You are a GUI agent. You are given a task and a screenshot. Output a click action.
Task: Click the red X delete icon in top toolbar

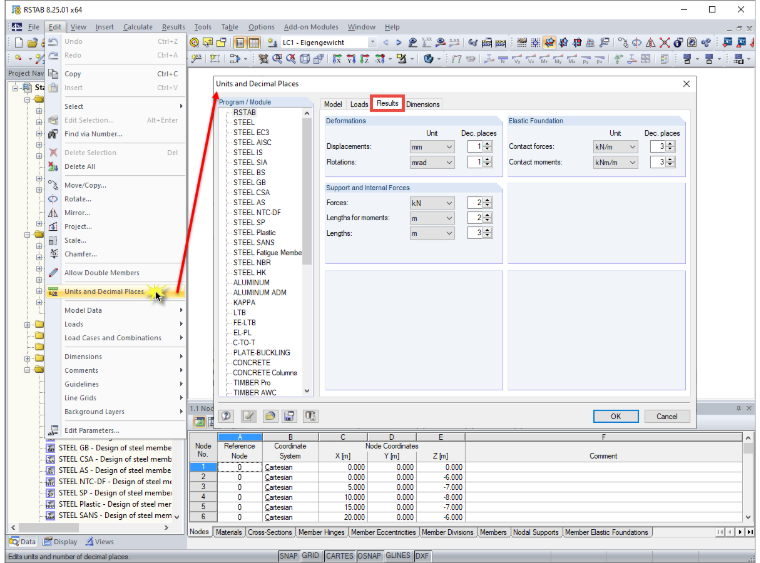coord(664,43)
